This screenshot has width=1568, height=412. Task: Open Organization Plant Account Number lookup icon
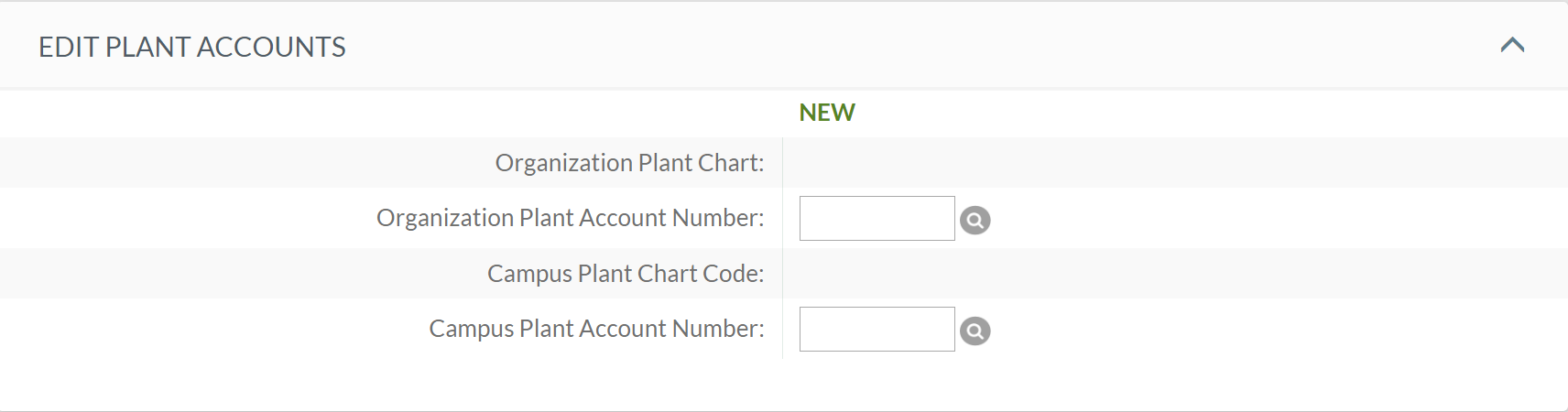(975, 220)
